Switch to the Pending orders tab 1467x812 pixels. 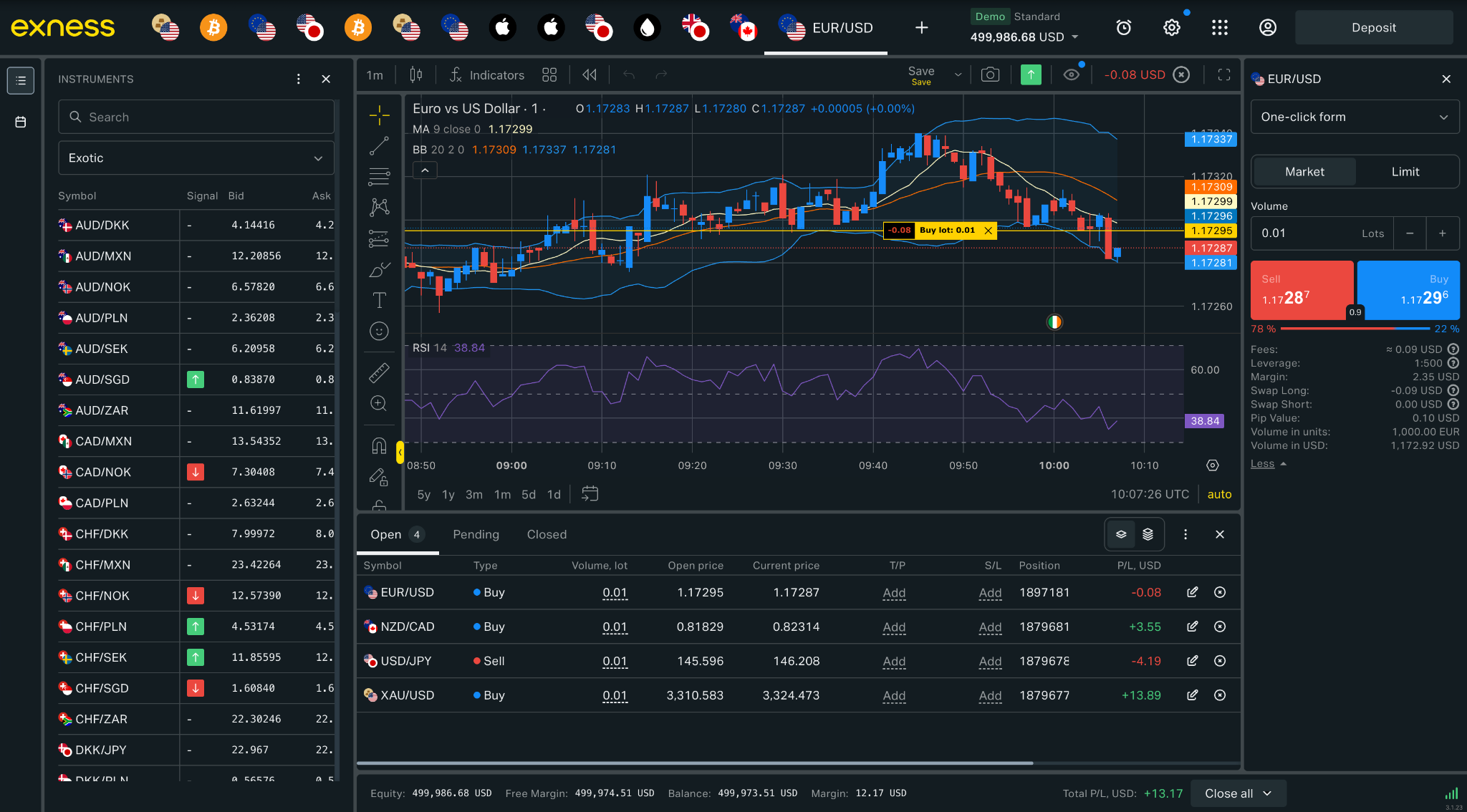(476, 534)
